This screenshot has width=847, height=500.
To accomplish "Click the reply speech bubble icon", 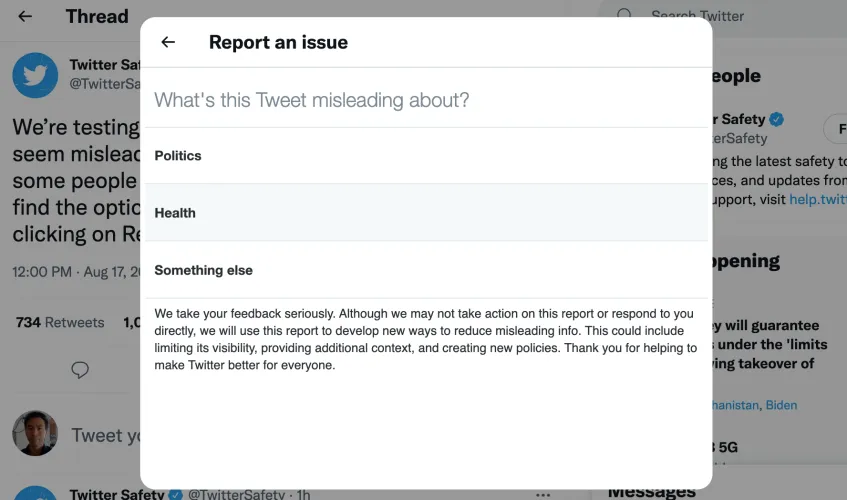I will coord(80,370).
